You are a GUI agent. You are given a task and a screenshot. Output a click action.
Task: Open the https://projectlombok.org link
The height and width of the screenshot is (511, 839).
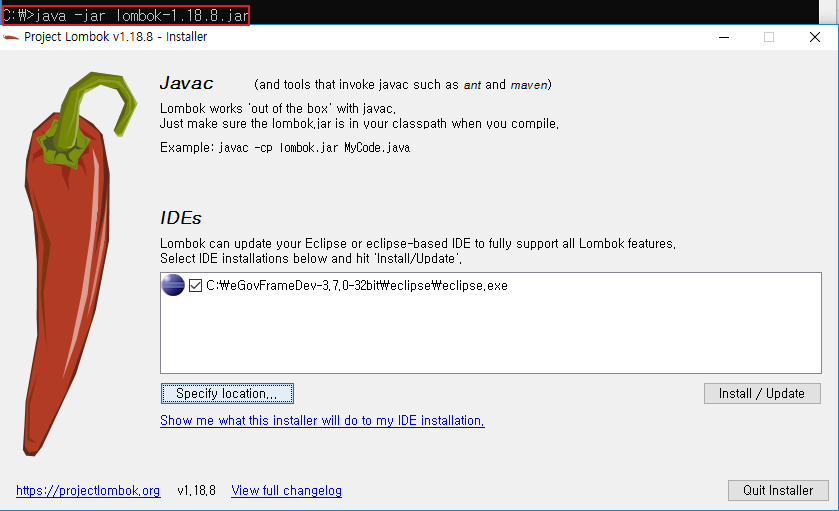(88, 490)
